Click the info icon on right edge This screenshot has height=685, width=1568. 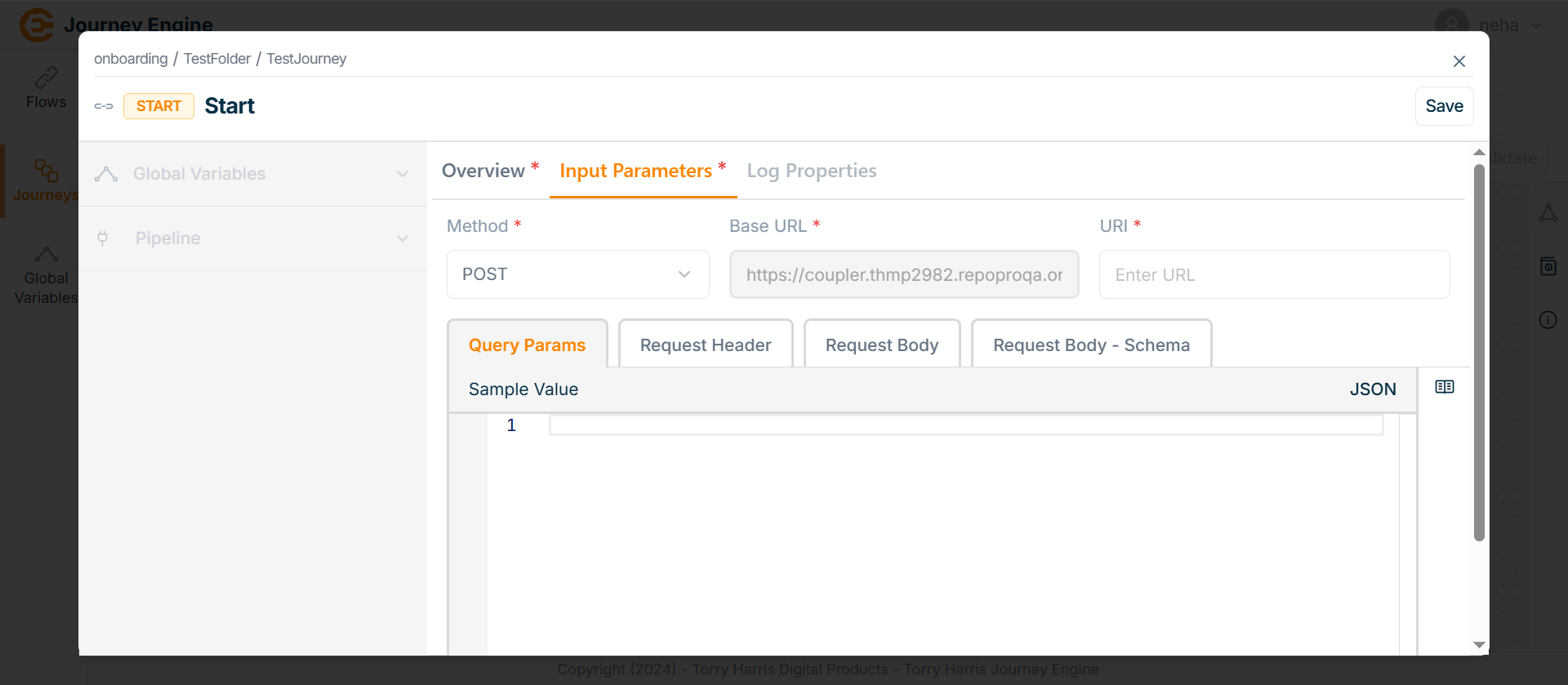click(1548, 320)
